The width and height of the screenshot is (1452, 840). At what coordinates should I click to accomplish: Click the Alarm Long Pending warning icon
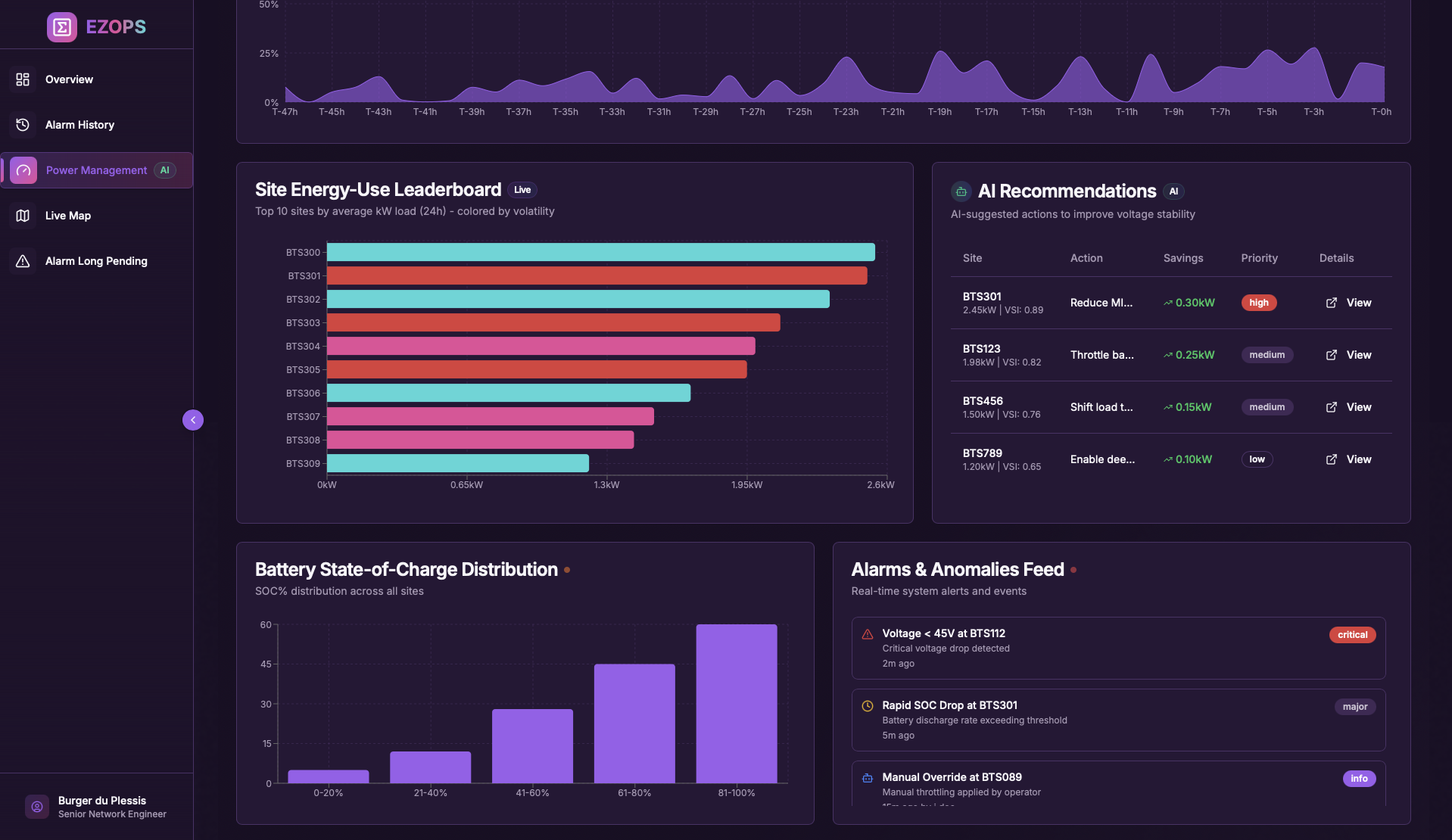point(23,261)
